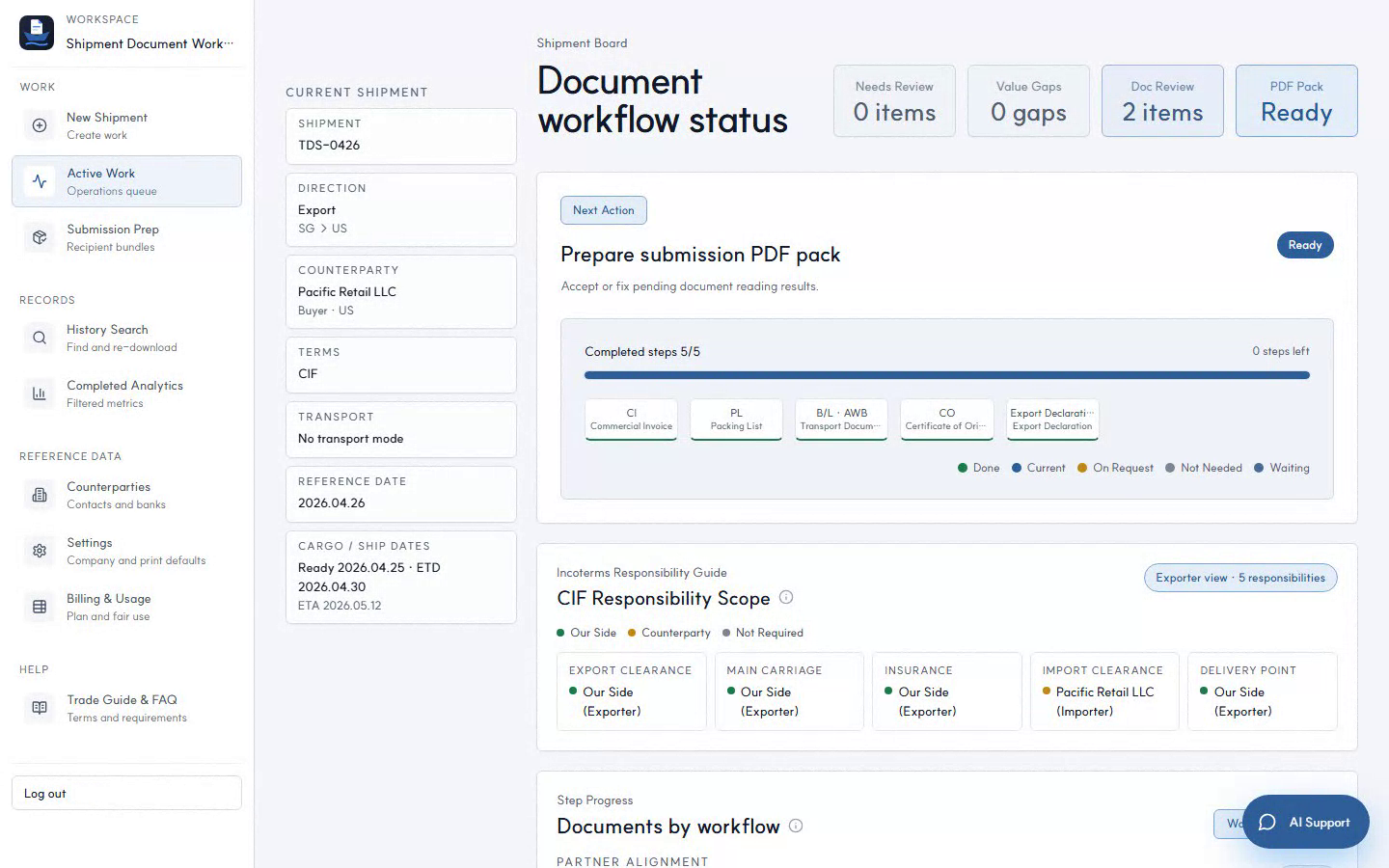
Task: Click the Shipment TDS-0426 card
Action: (401, 136)
